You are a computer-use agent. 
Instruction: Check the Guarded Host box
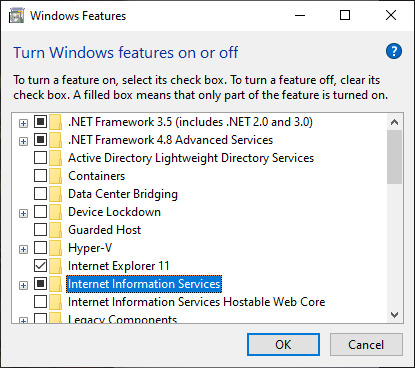[x=40, y=230]
